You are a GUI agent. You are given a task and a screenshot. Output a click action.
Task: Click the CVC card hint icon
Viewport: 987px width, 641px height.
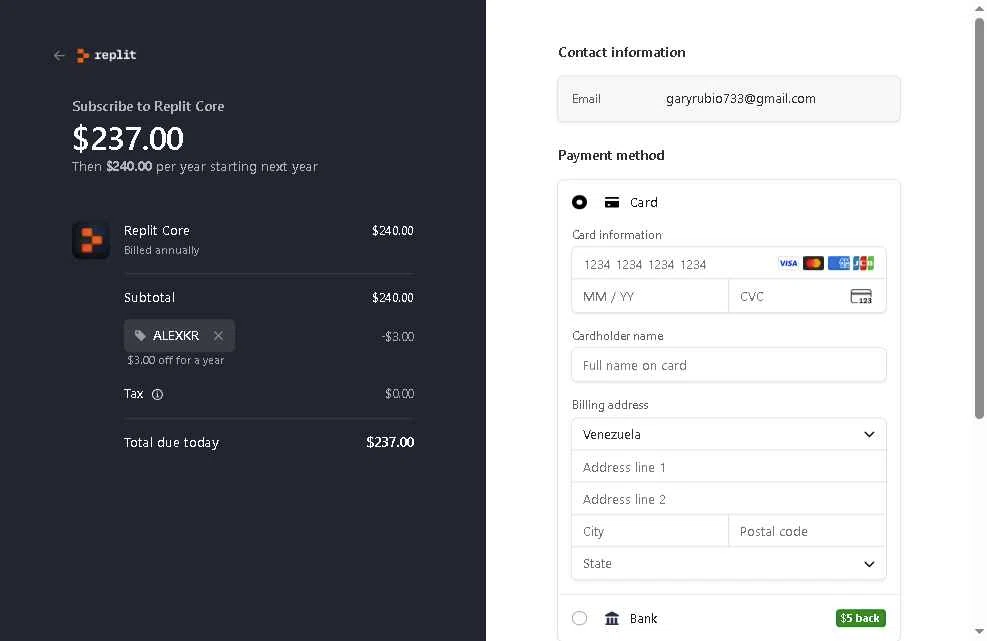[860, 296]
